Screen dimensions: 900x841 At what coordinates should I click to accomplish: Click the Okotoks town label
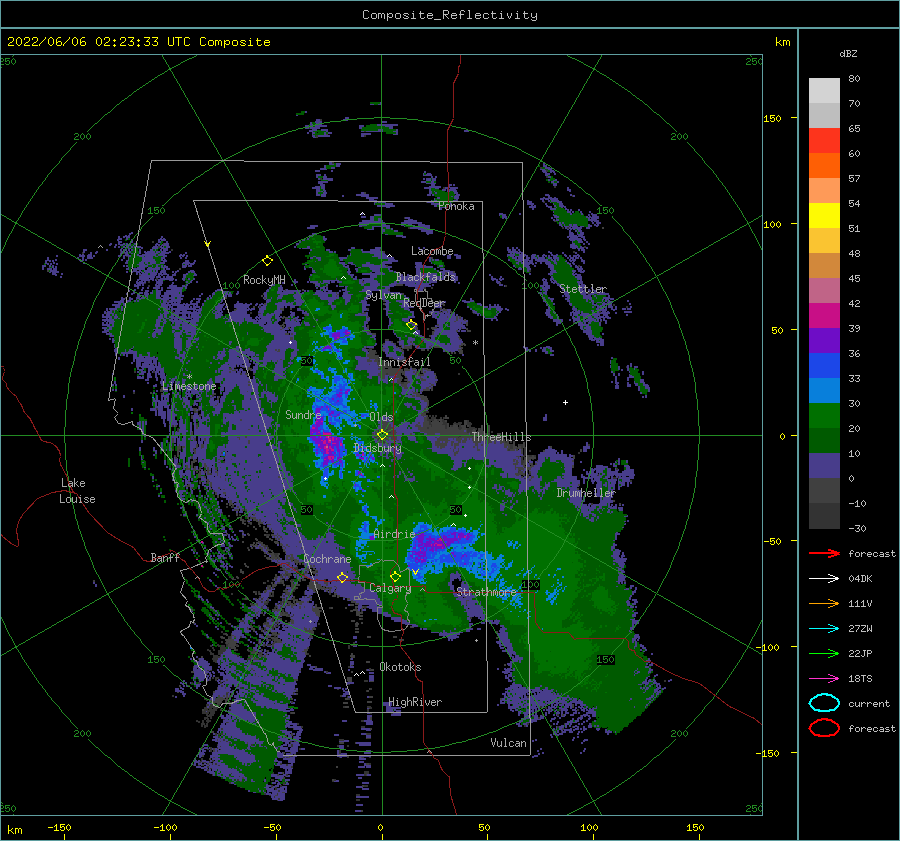click(x=400, y=667)
